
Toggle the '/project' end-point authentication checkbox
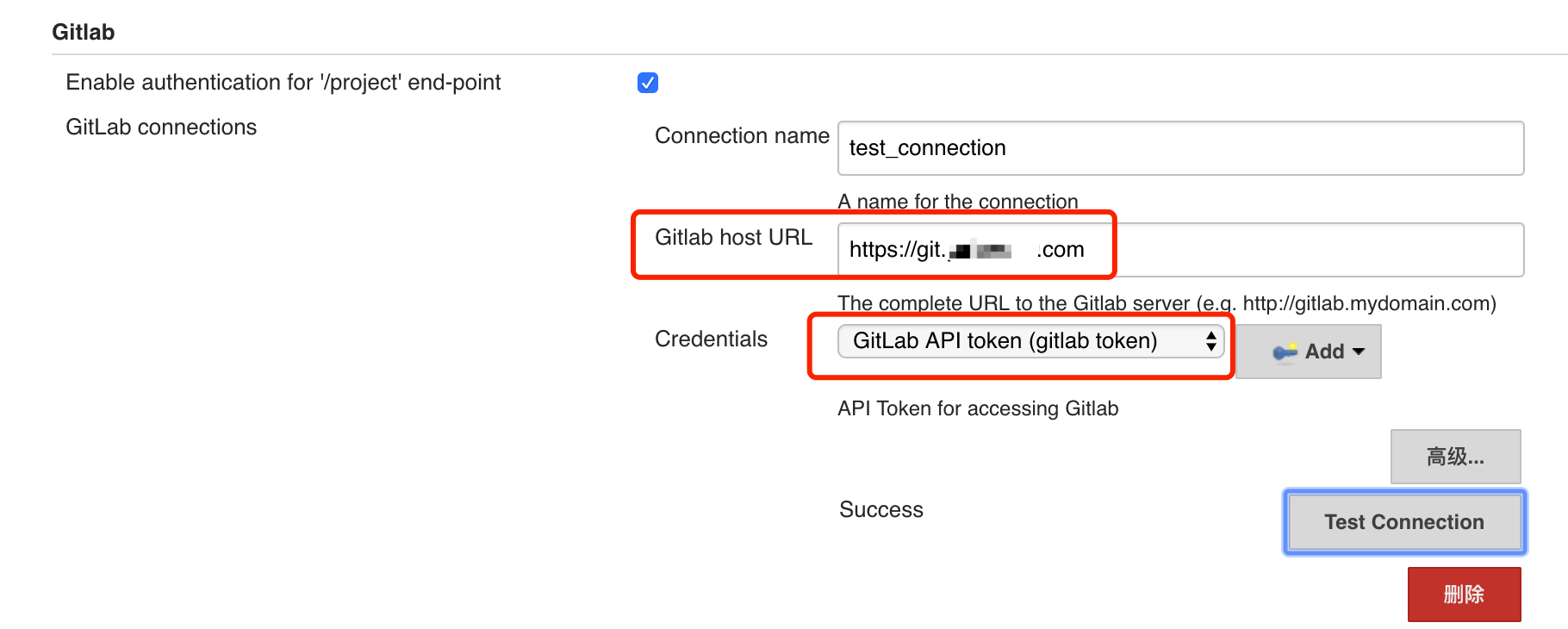(648, 83)
